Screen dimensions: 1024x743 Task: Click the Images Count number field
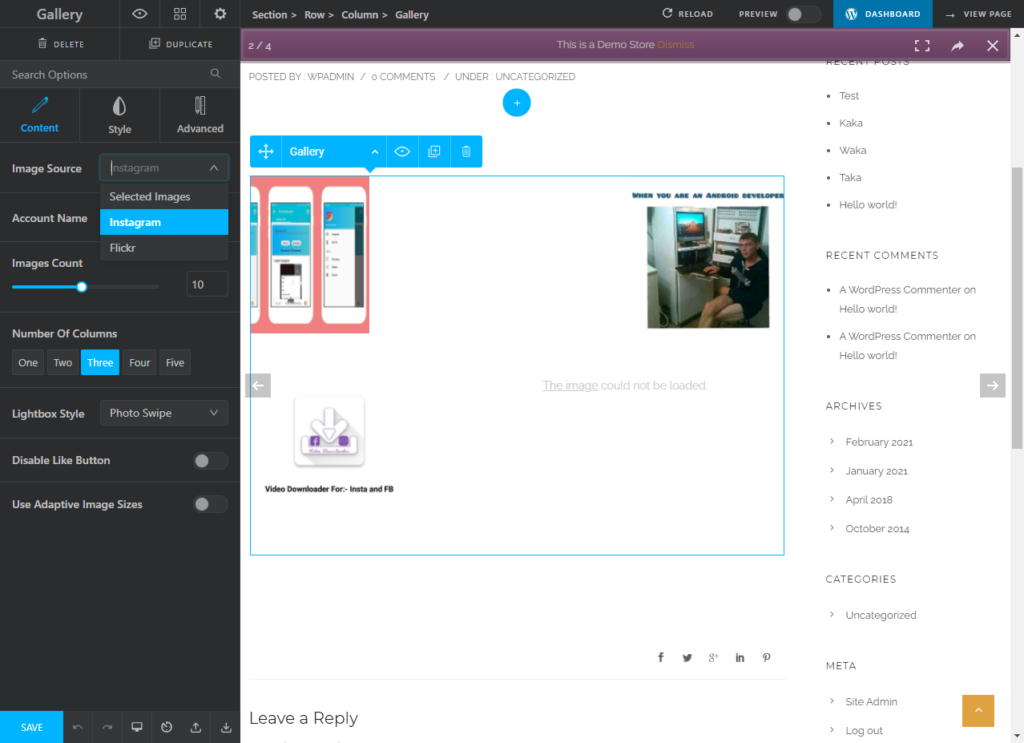(207, 285)
